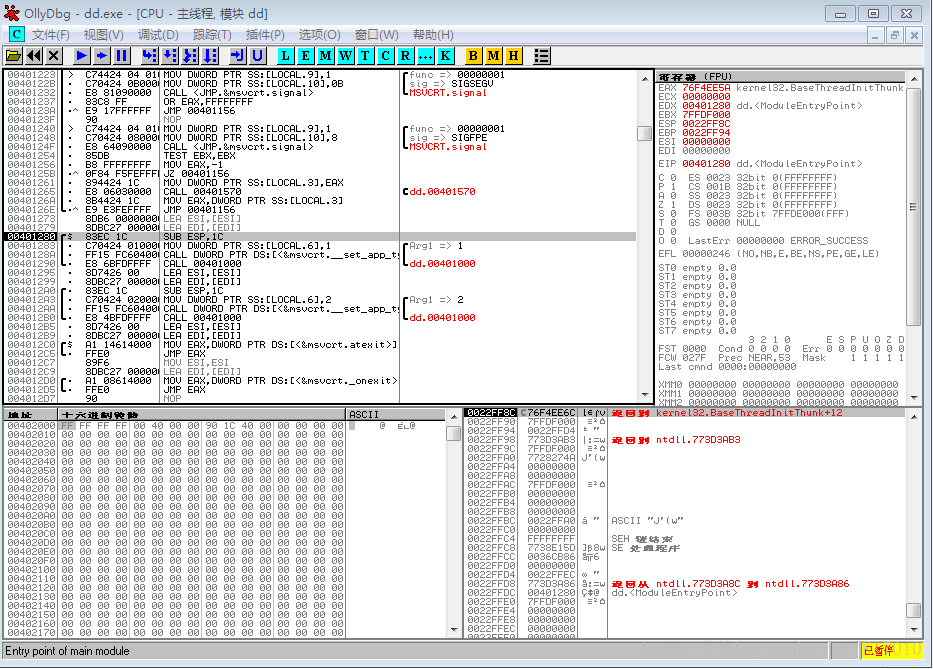Click the disassembly pane scrollbar thumb
Screen dimensions: 933x669
click(644, 133)
